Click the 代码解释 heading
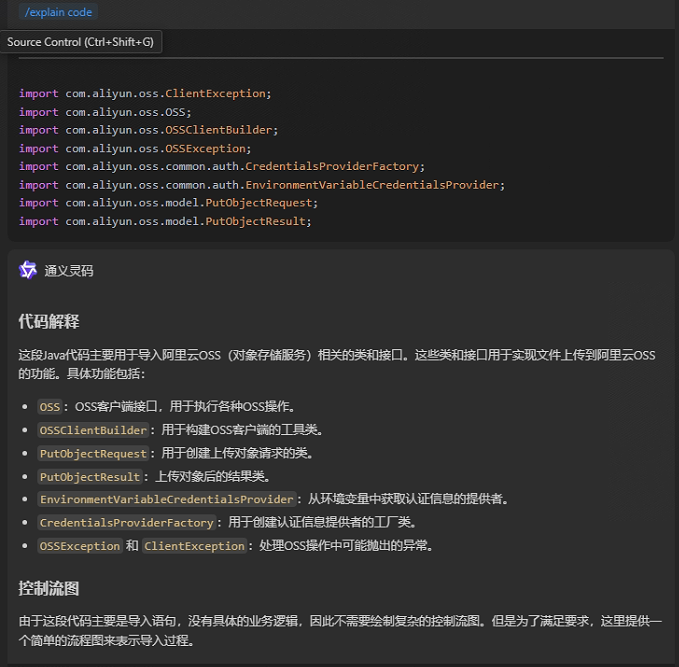Screen dimensions: 679x667 point(49,322)
